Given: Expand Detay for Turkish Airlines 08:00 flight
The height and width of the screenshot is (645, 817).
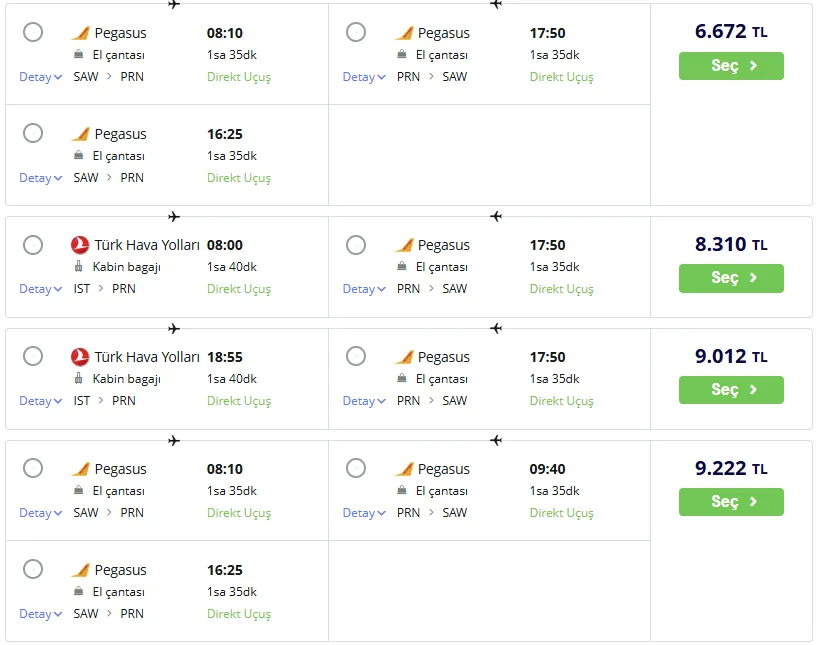Looking at the screenshot, I should click(40, 289).
